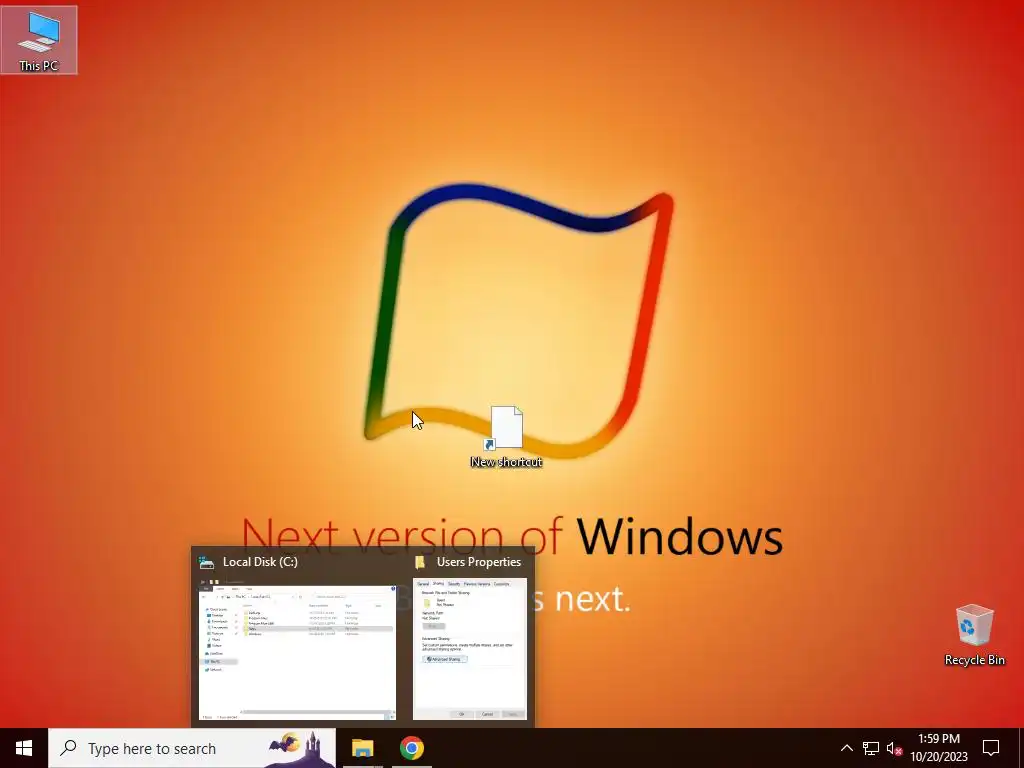Click the drive icon in Local Disk preview header
The height and width of the screenshot is (768, 1024).
(x=206, y=562)
